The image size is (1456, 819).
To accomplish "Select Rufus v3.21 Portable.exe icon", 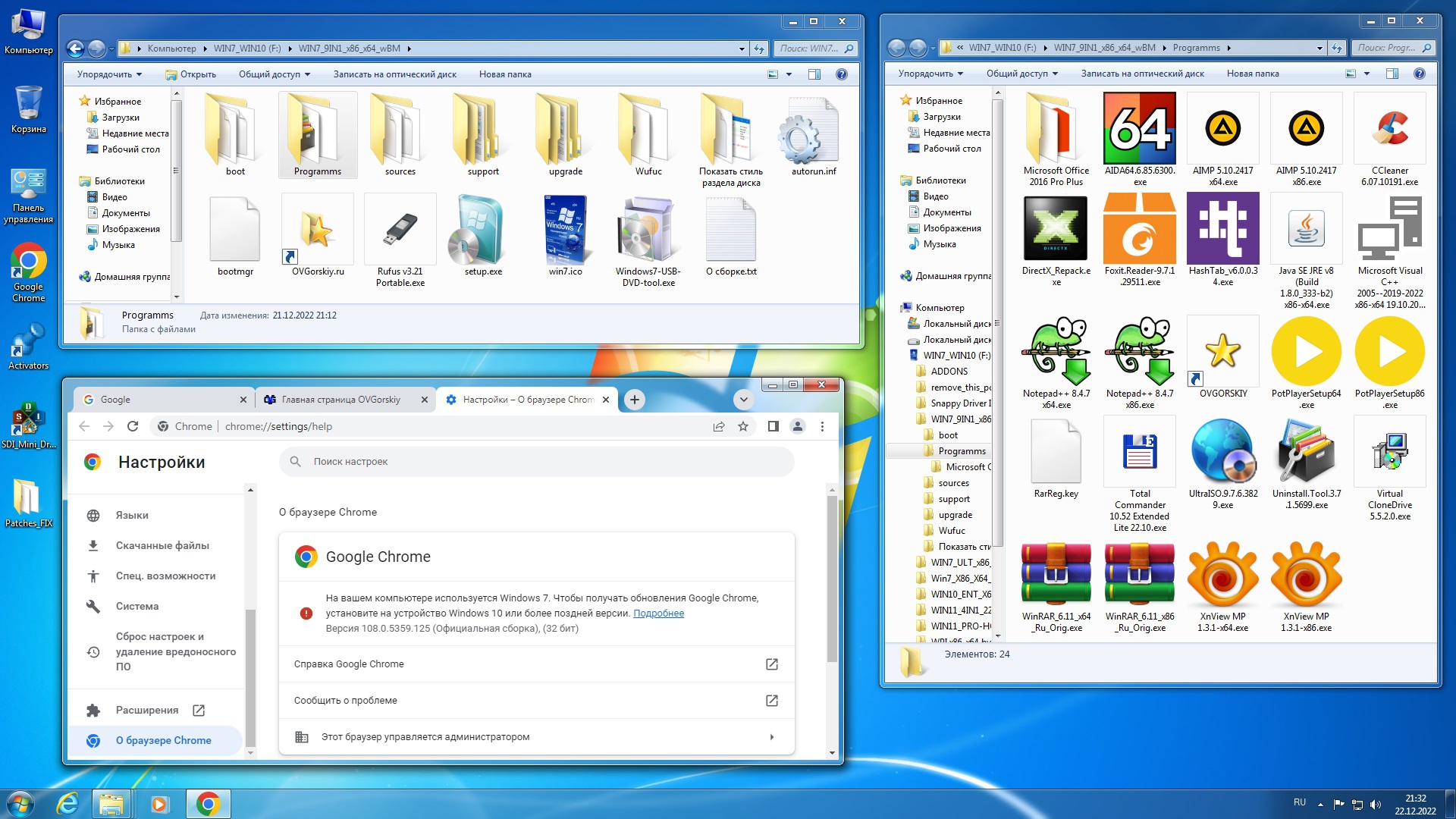I will tap(400, 229).
